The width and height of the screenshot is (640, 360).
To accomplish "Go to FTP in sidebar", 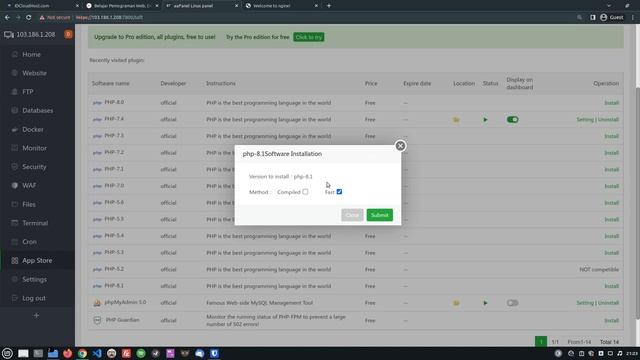I will pos(28,92).
